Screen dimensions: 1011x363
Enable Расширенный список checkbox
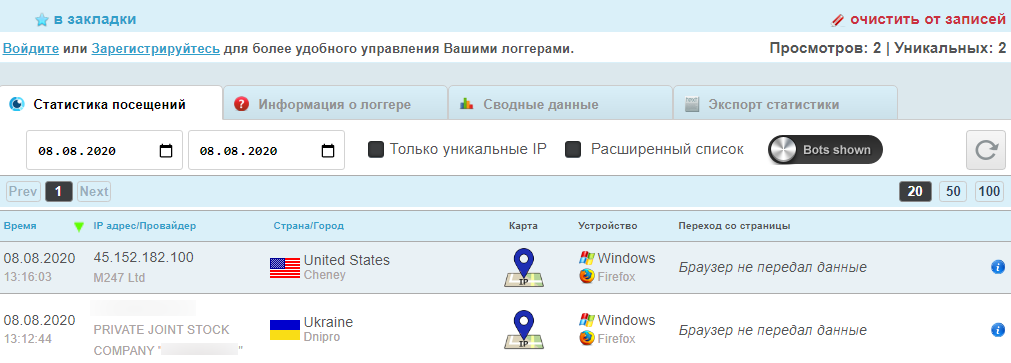pos(573,150)
